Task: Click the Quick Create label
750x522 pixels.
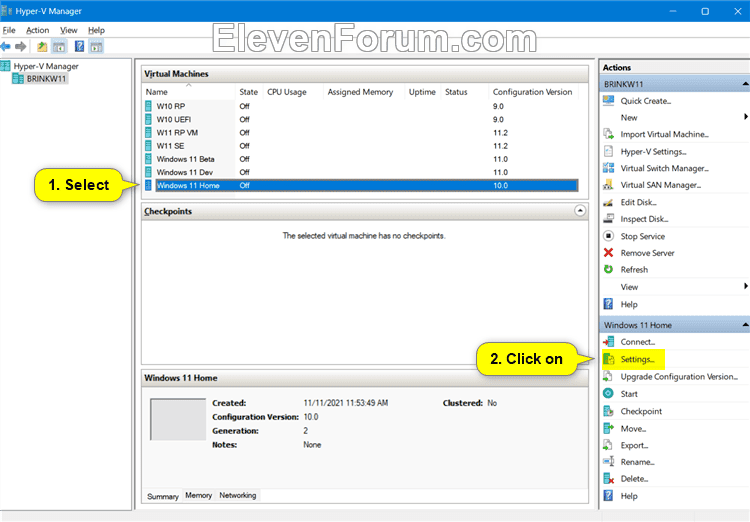Action: [646, 101]
